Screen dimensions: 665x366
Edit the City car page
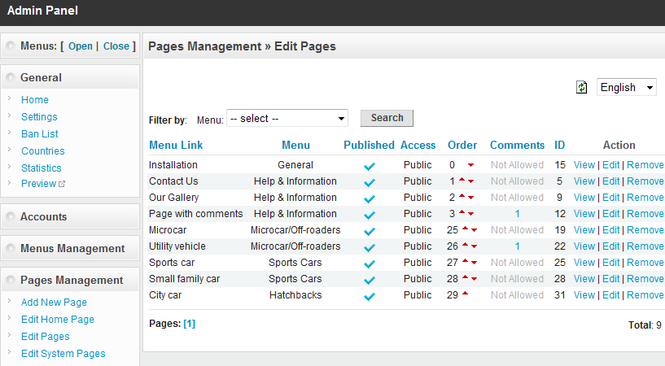click(611, 295)
